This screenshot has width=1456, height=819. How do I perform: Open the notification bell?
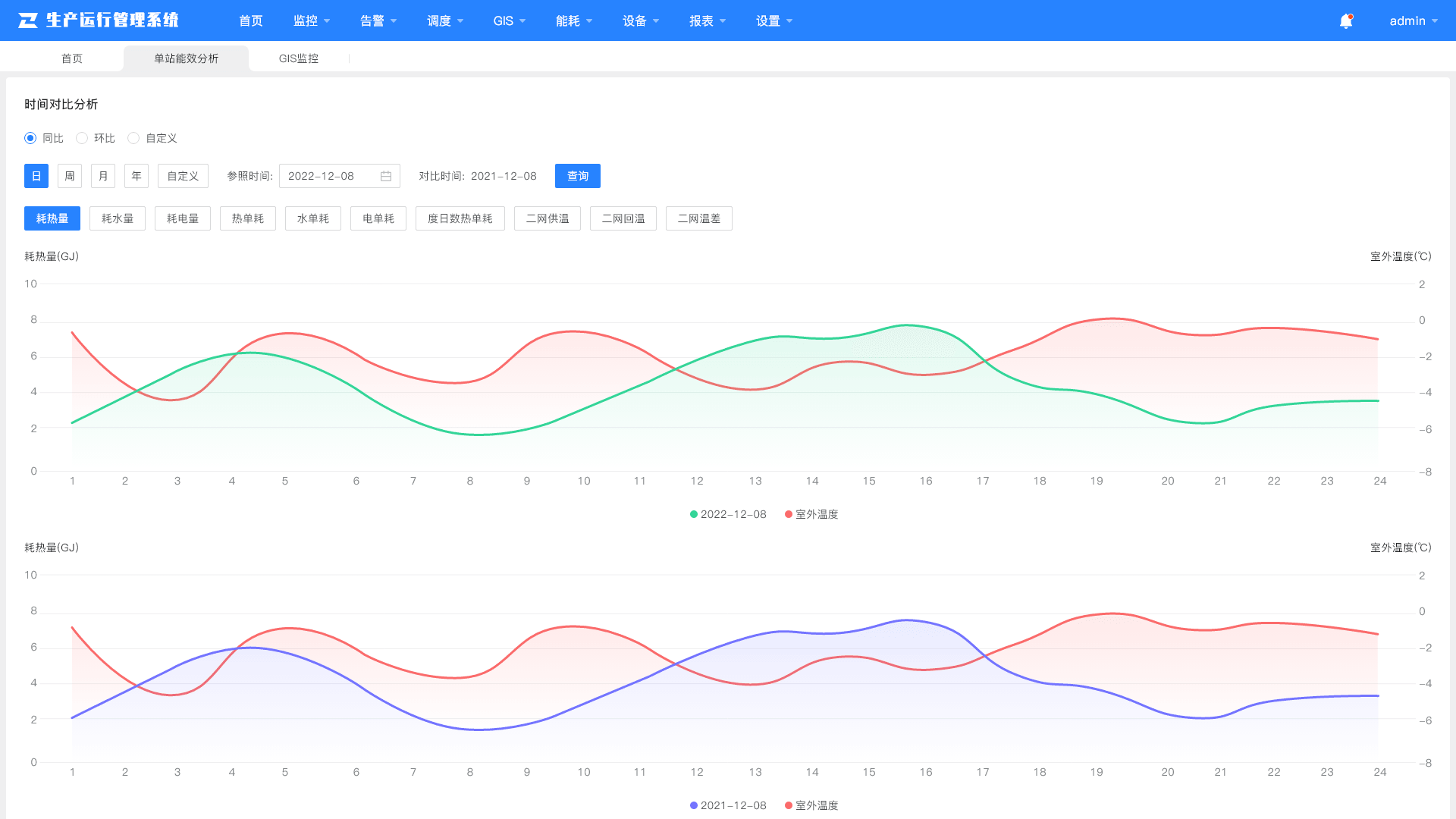coord(1346,21)
